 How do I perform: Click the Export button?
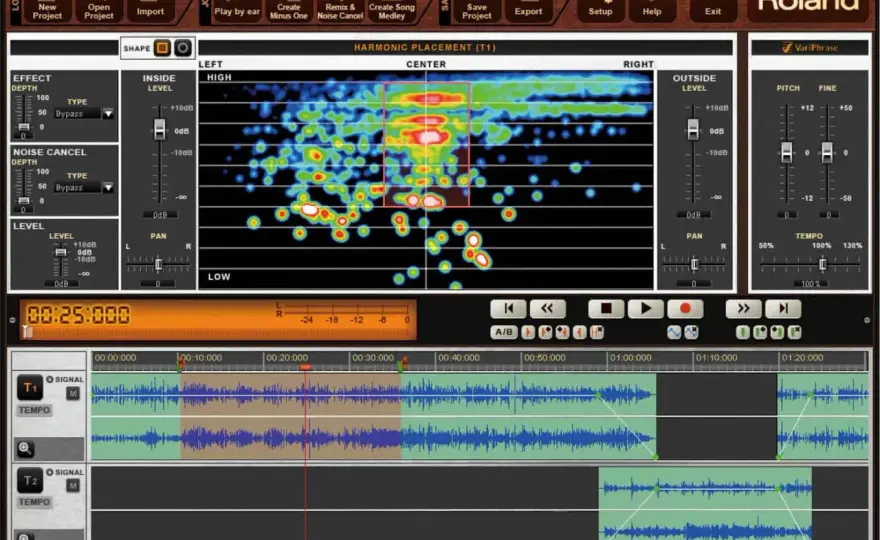click(x=529, y=10)
